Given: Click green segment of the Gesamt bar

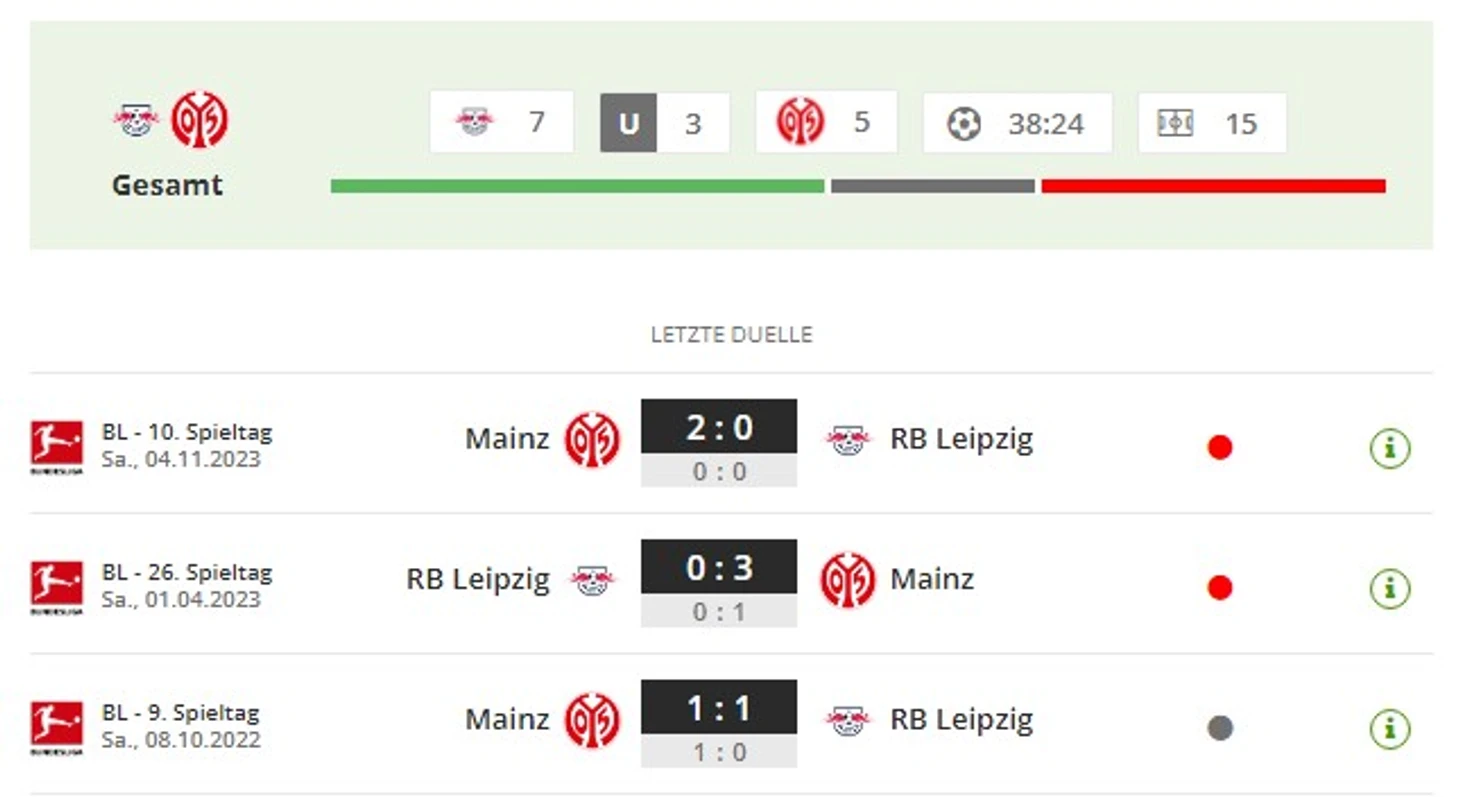Looking at the screenshot, I should coord(577,186).
